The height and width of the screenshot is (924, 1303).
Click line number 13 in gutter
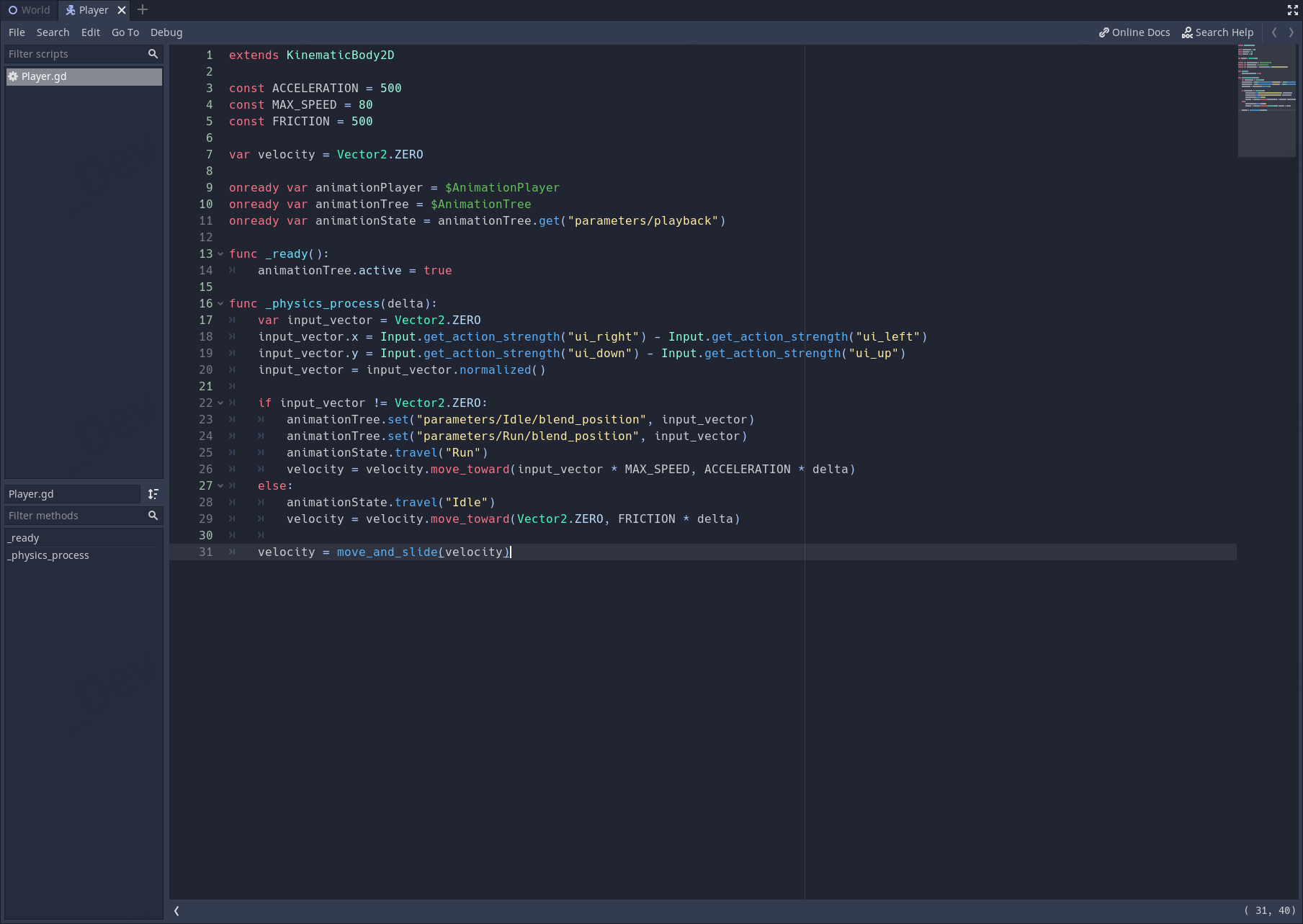(206, 254)
